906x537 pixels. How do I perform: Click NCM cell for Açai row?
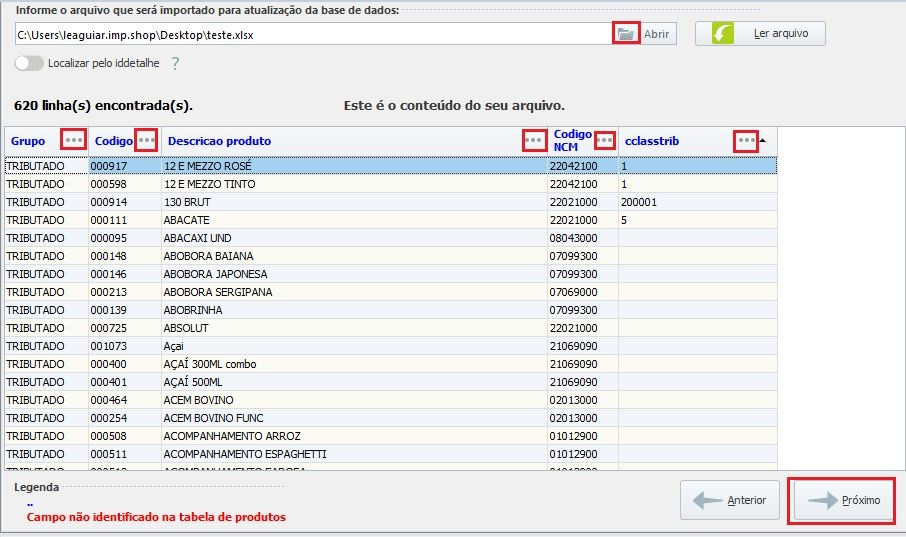pos(582,346)
